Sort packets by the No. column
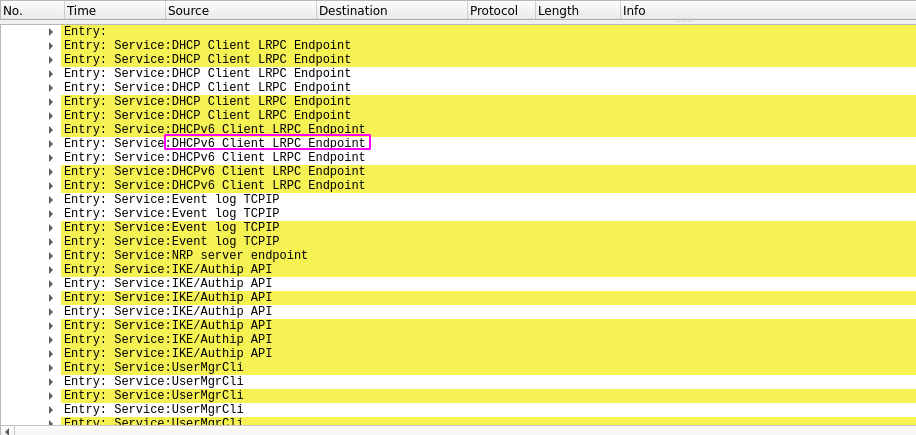The image size is (916, 435). [30, 11]
